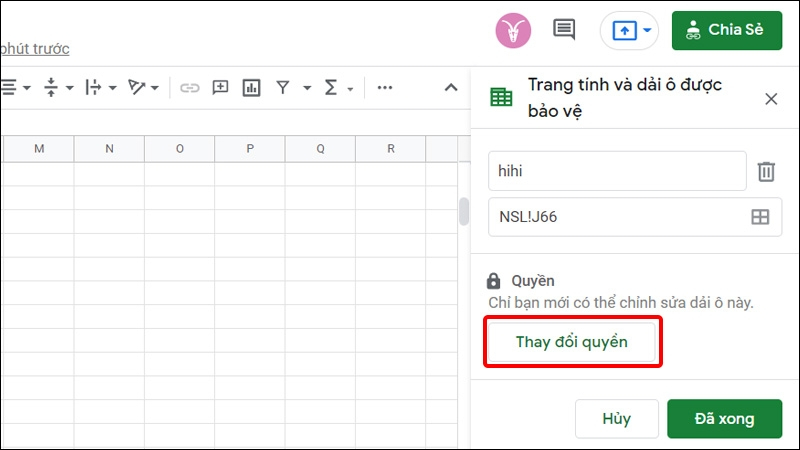Click the pink goat account avatar
The width and height of the screenshot is (800, 450).
click(513, 31)
